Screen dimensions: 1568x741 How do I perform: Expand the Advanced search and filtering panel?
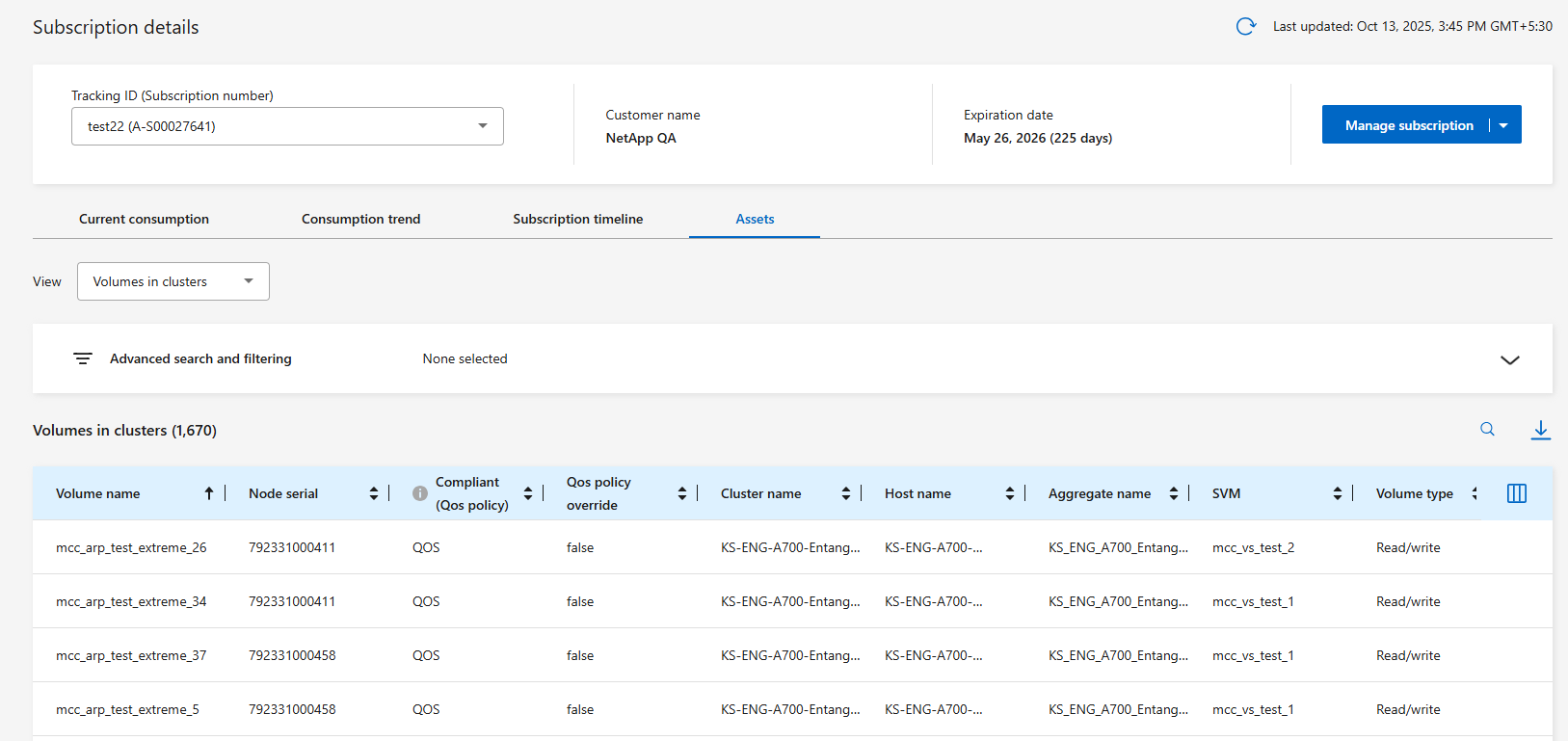pos(1509,359)
